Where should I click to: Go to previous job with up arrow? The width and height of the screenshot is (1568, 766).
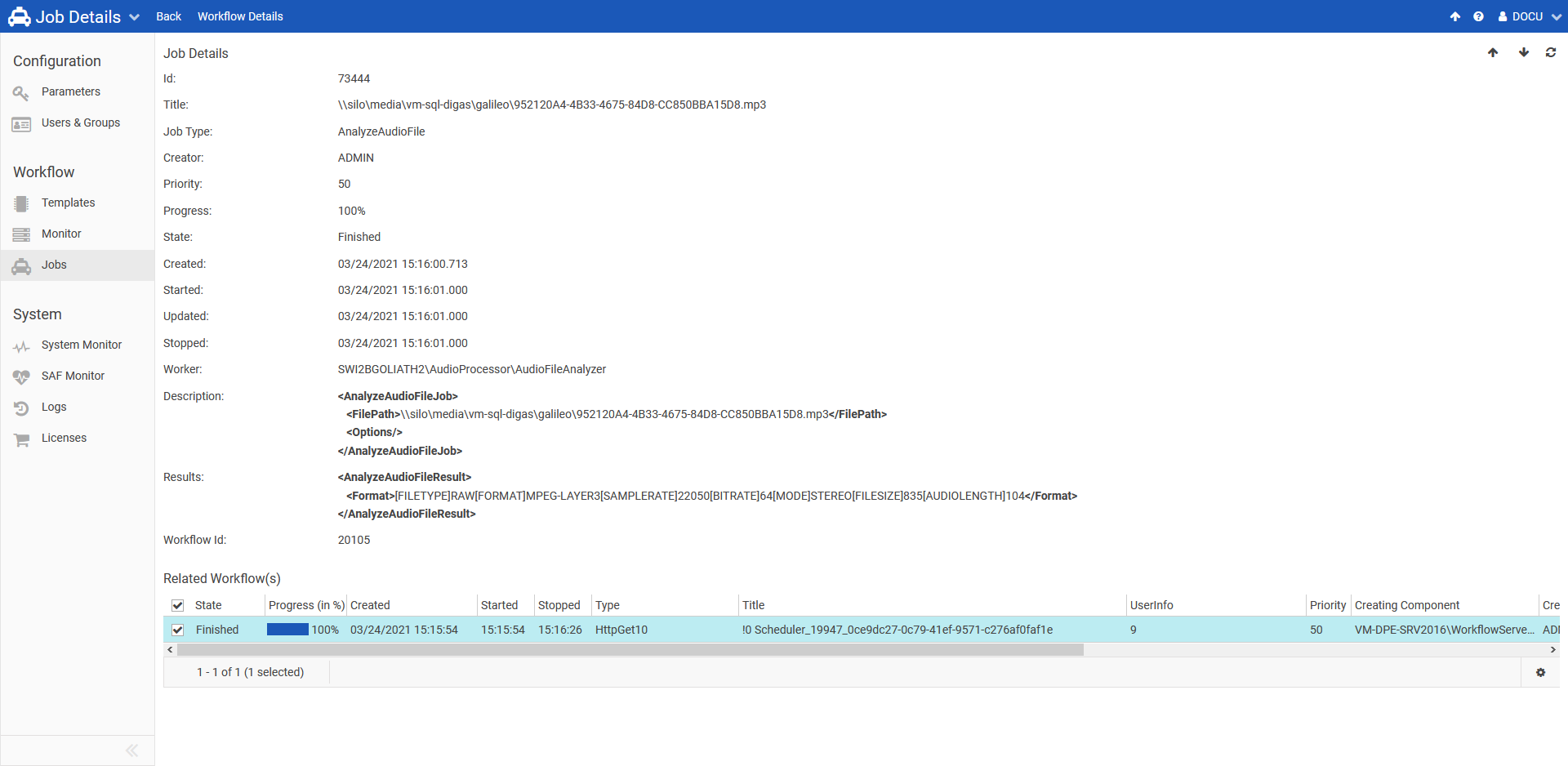(x=1493, y=53)
